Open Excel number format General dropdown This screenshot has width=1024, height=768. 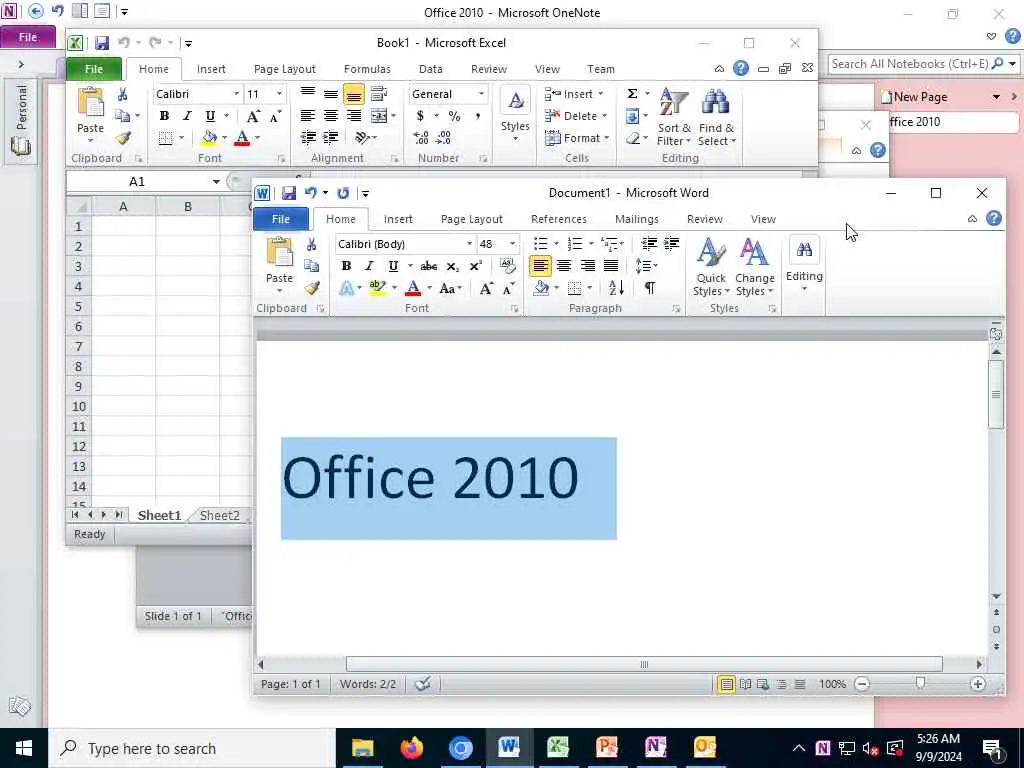point(481,94)
